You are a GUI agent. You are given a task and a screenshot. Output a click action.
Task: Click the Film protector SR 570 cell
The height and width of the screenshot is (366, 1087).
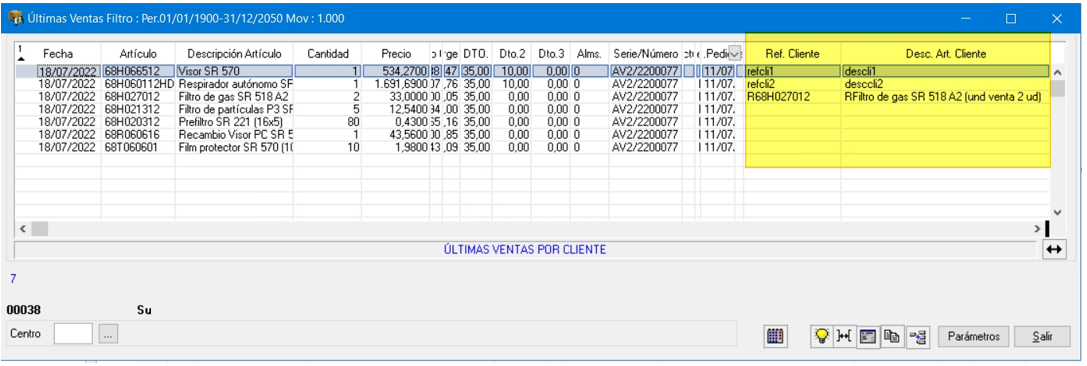234,146
